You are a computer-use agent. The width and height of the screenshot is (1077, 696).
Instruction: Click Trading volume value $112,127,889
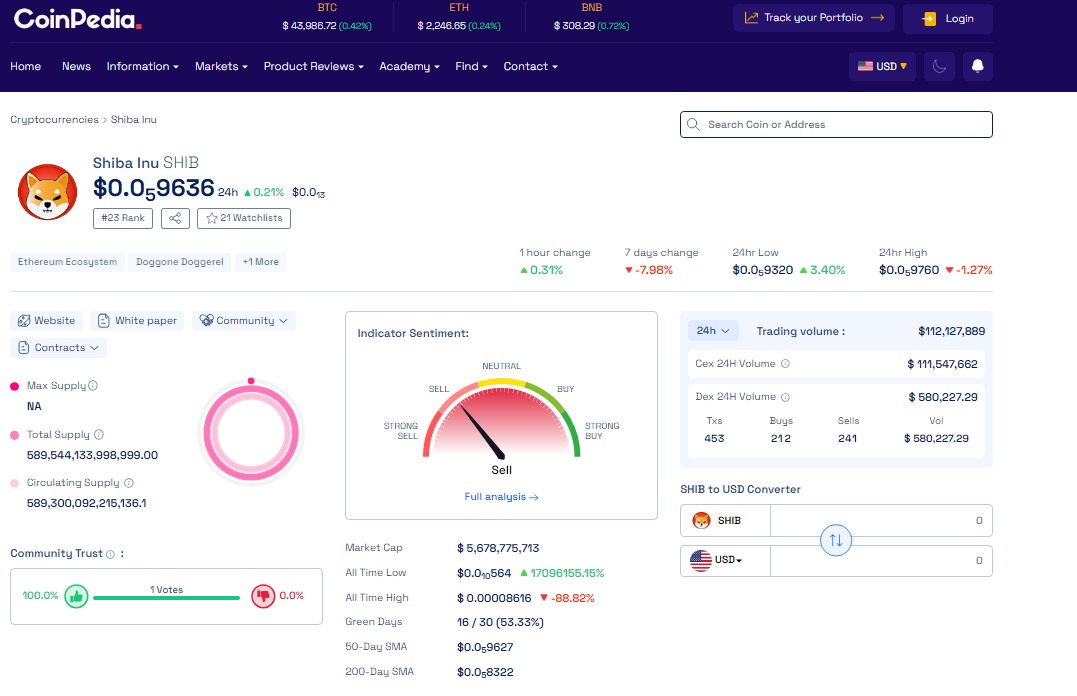(x=951, y=331)
